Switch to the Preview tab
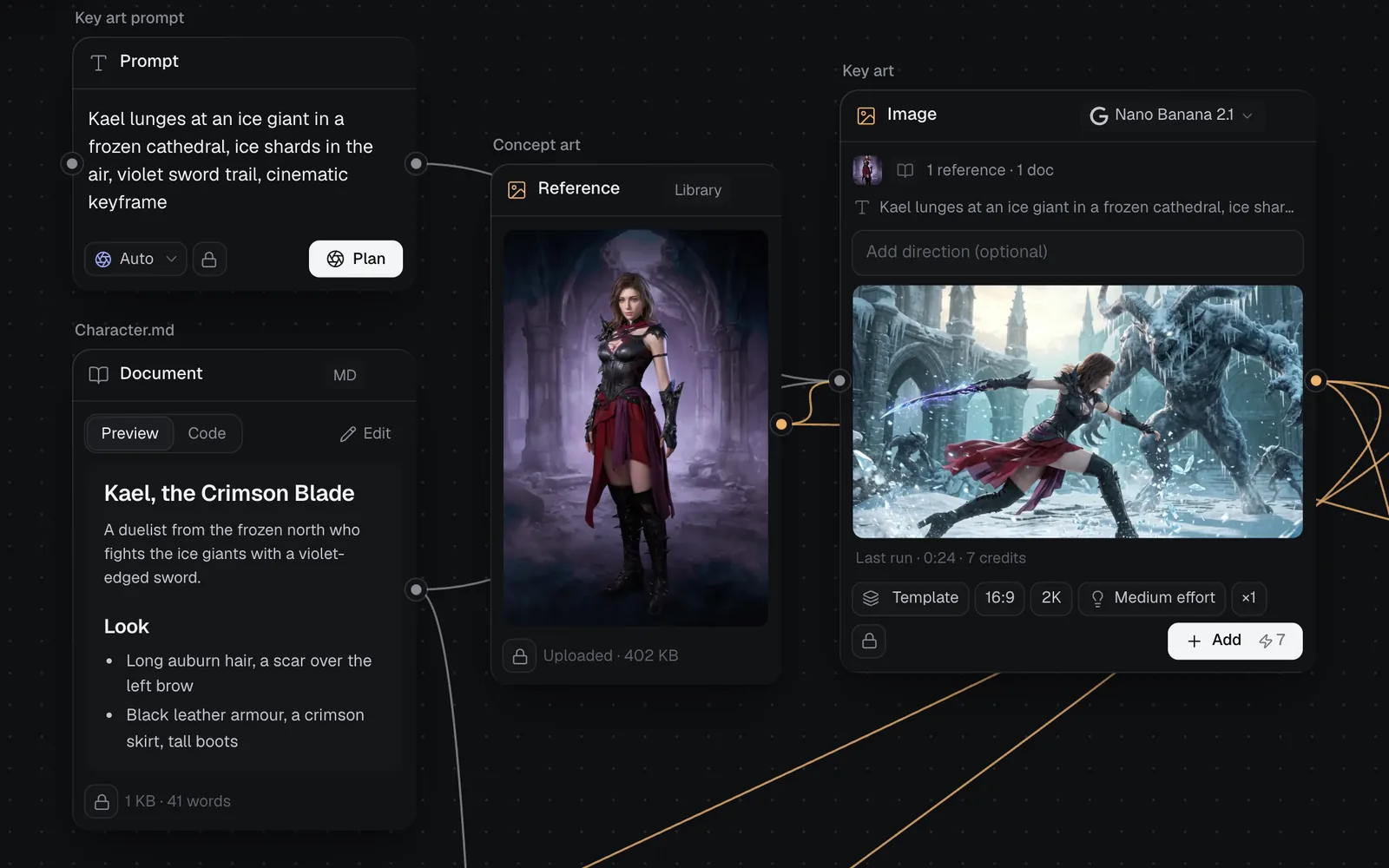 click(x=129, y=433)
